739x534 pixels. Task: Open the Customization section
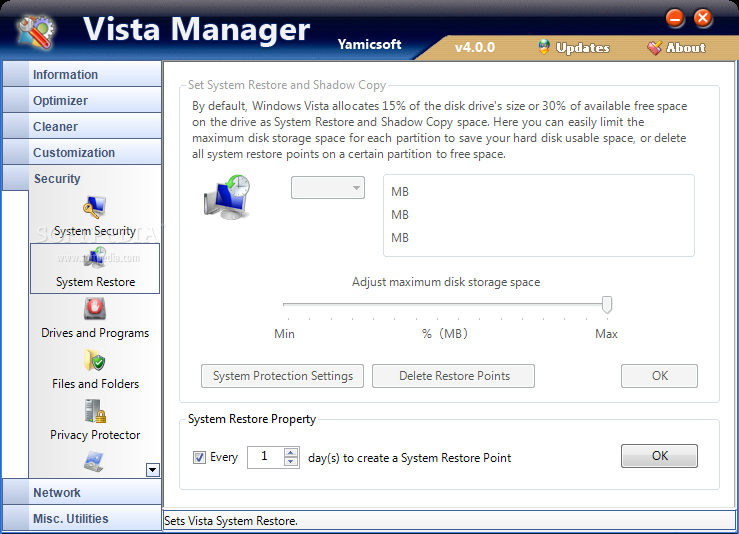point(82,152)
